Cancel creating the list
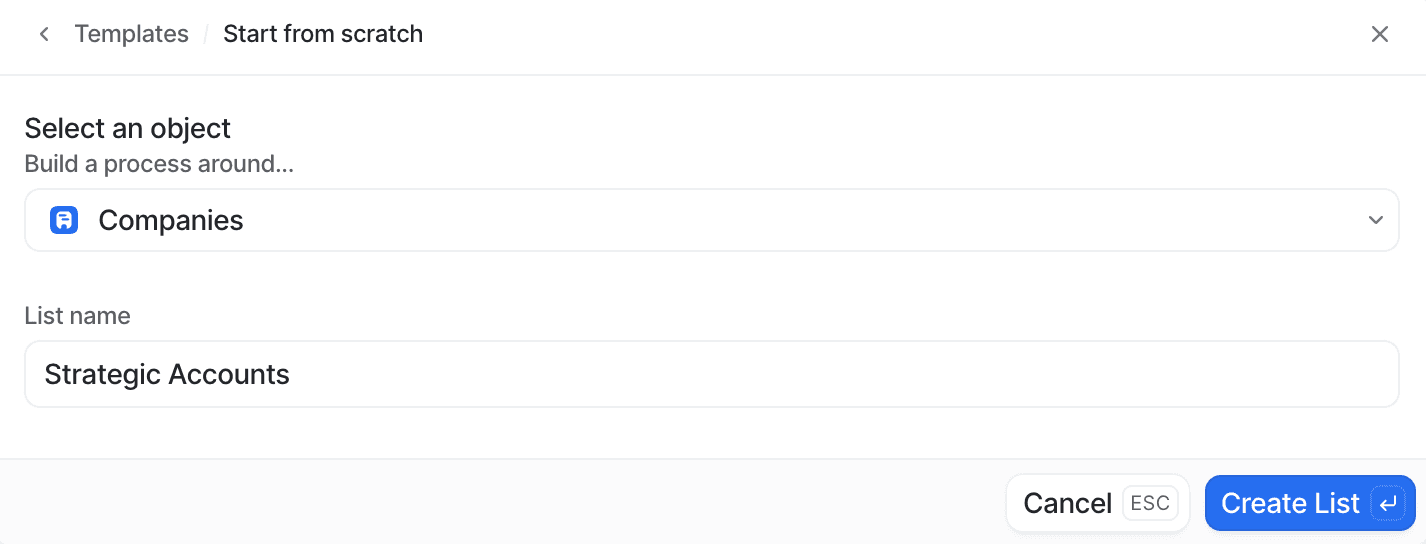Viewport: 1426px width, 544px height. point(1098,503)
